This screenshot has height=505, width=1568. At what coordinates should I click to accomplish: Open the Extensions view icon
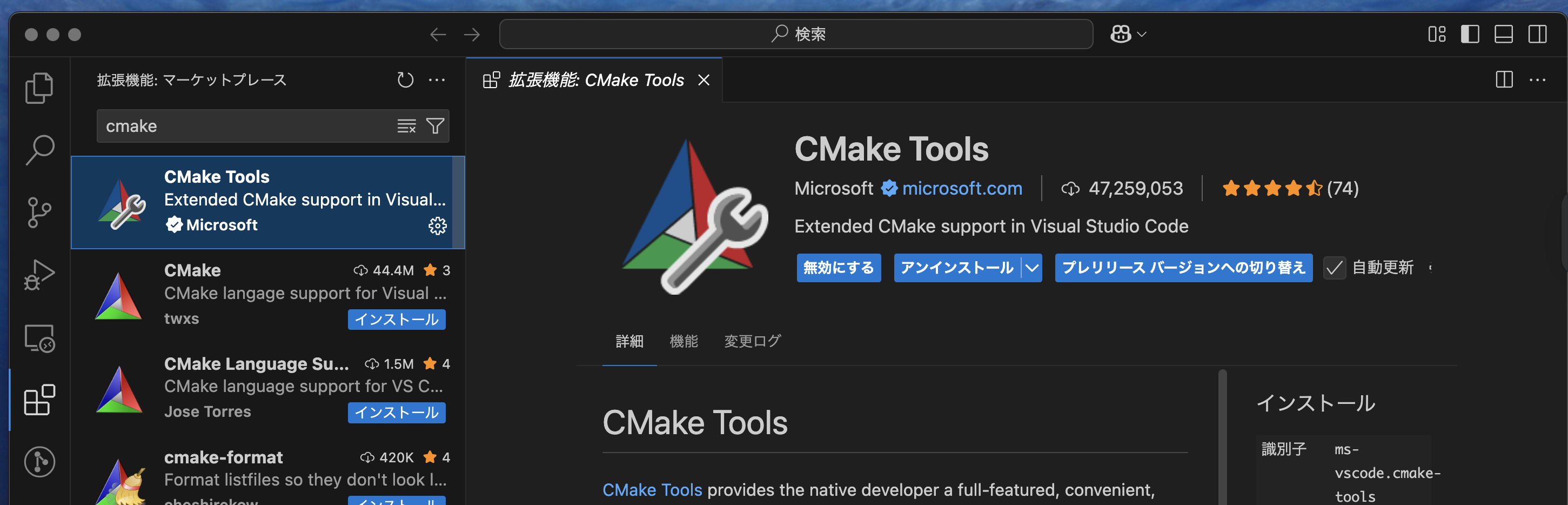(x=39, y=400)
